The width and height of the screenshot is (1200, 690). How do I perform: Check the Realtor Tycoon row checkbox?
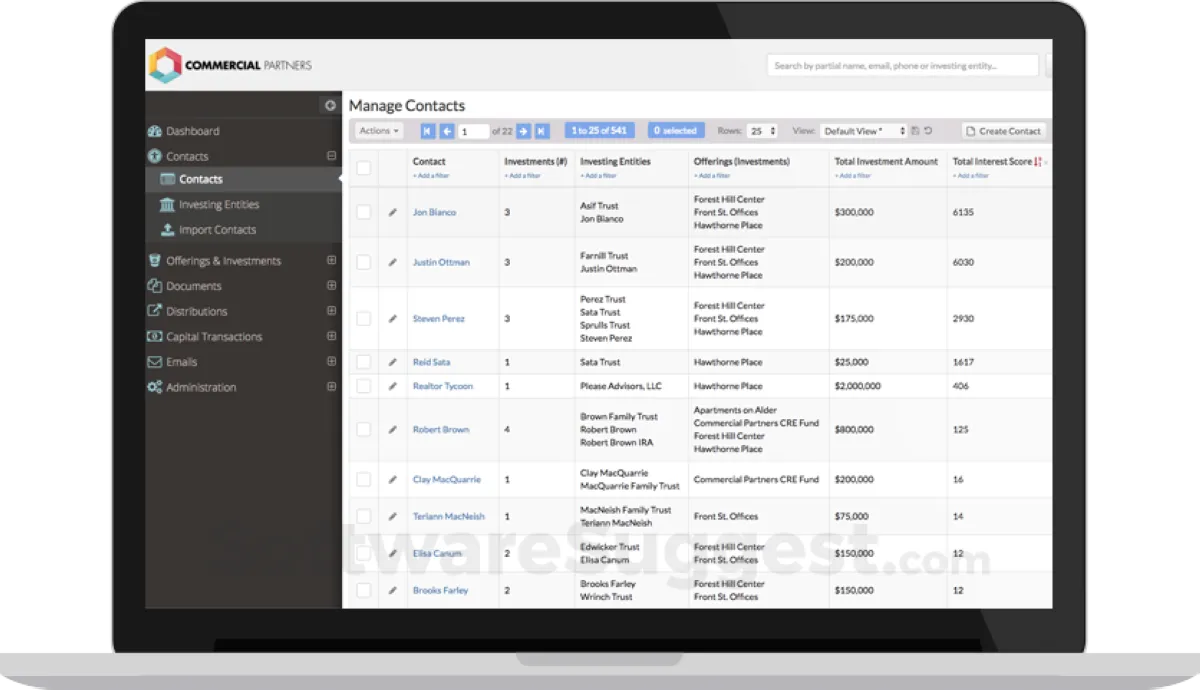pos(363,386)
